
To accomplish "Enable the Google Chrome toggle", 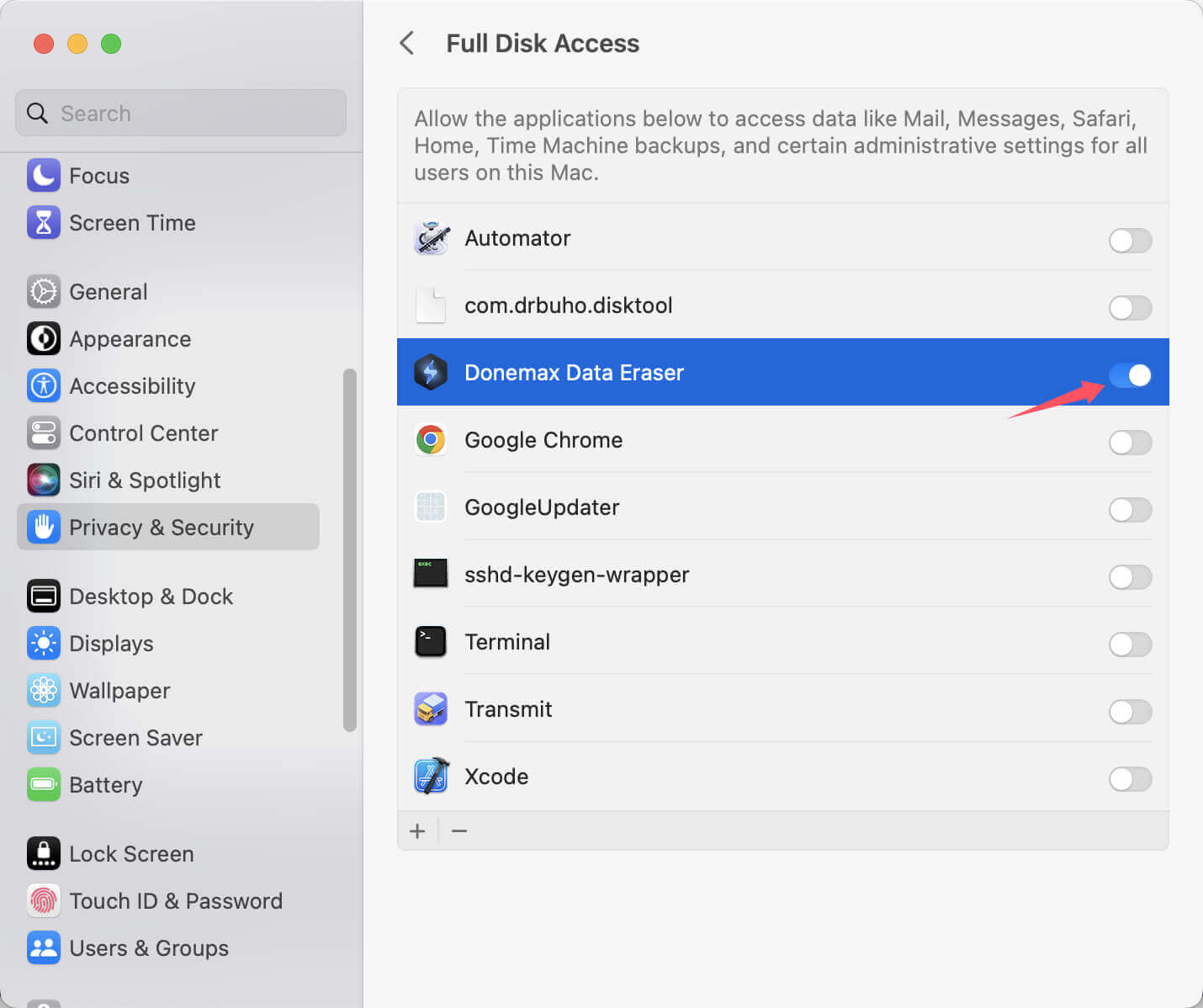I will [x=1130, y=443].
